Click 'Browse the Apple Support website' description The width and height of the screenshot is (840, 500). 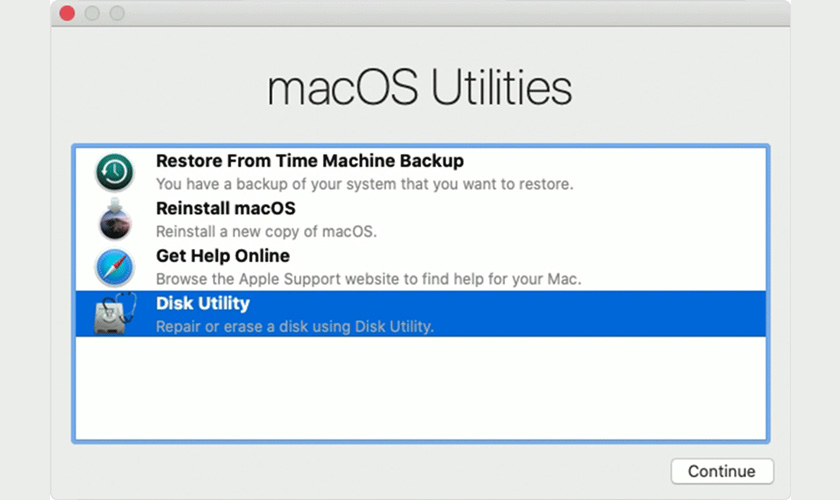click(x=369, y=279)
